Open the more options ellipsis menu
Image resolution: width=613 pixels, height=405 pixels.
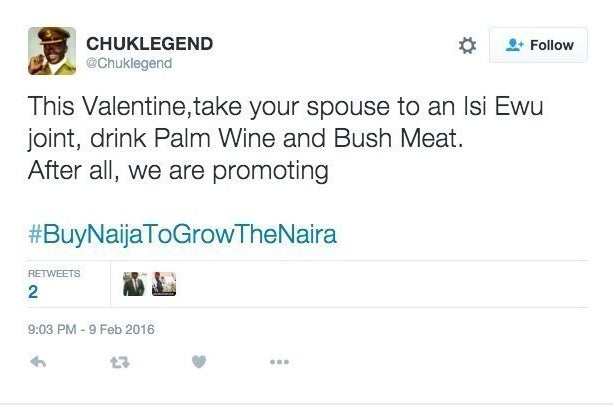[x=279, y=362]
